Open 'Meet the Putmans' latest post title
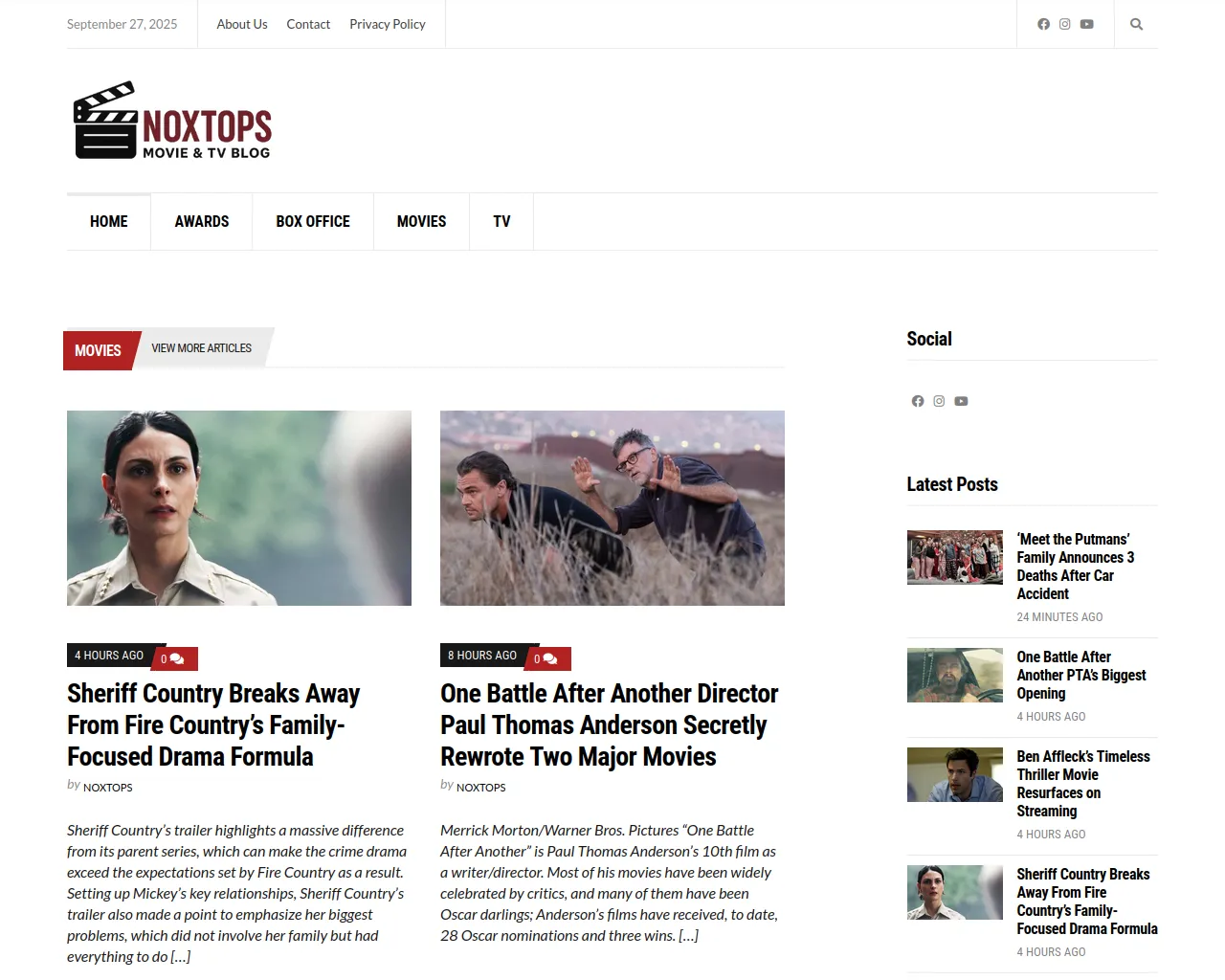 [x=1076, y=567]
